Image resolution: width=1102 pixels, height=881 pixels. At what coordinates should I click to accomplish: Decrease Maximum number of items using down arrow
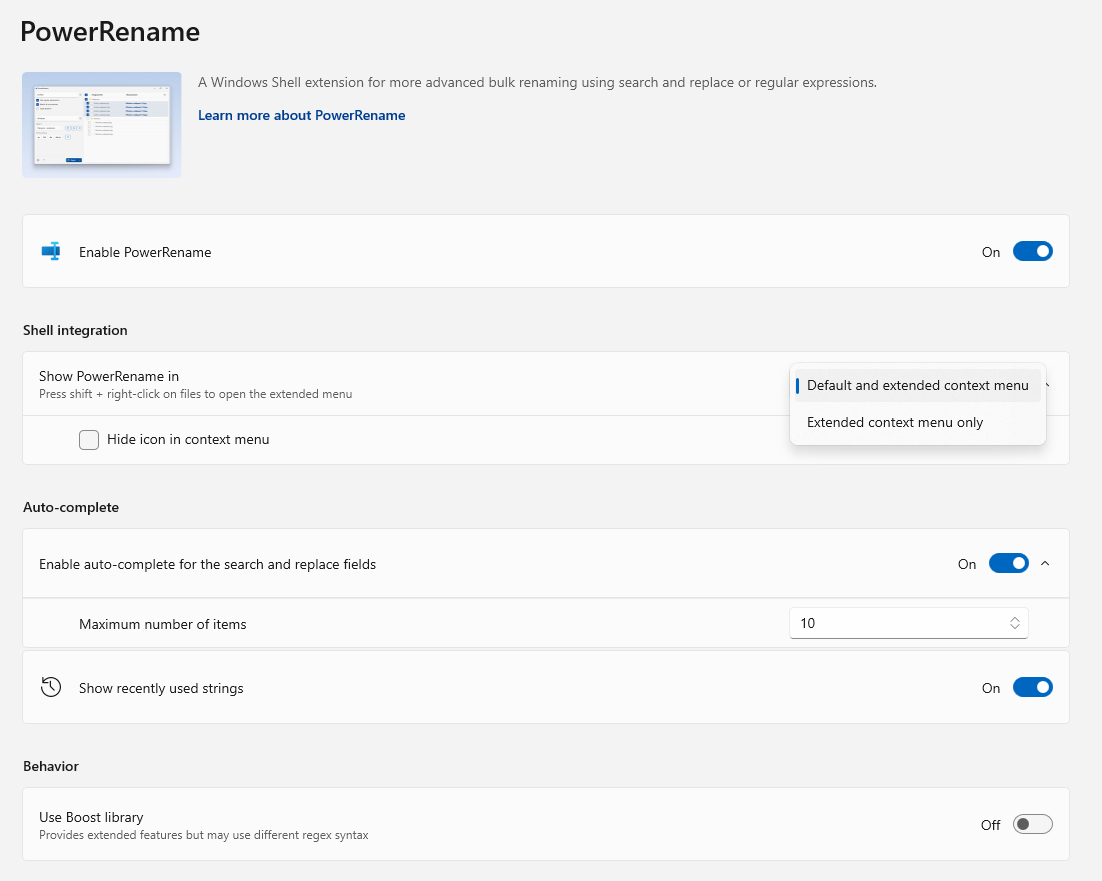pos(1015,627)
